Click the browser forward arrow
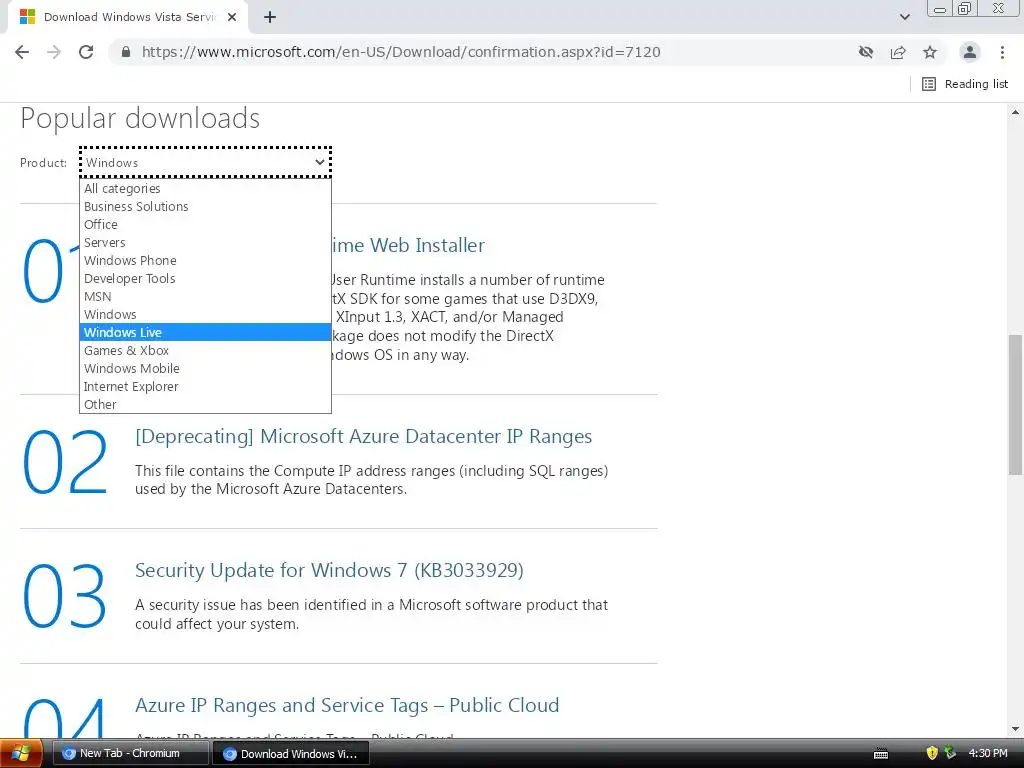Image resolution: width=1024 pixels, height=768 pixels. coord(54,52)
